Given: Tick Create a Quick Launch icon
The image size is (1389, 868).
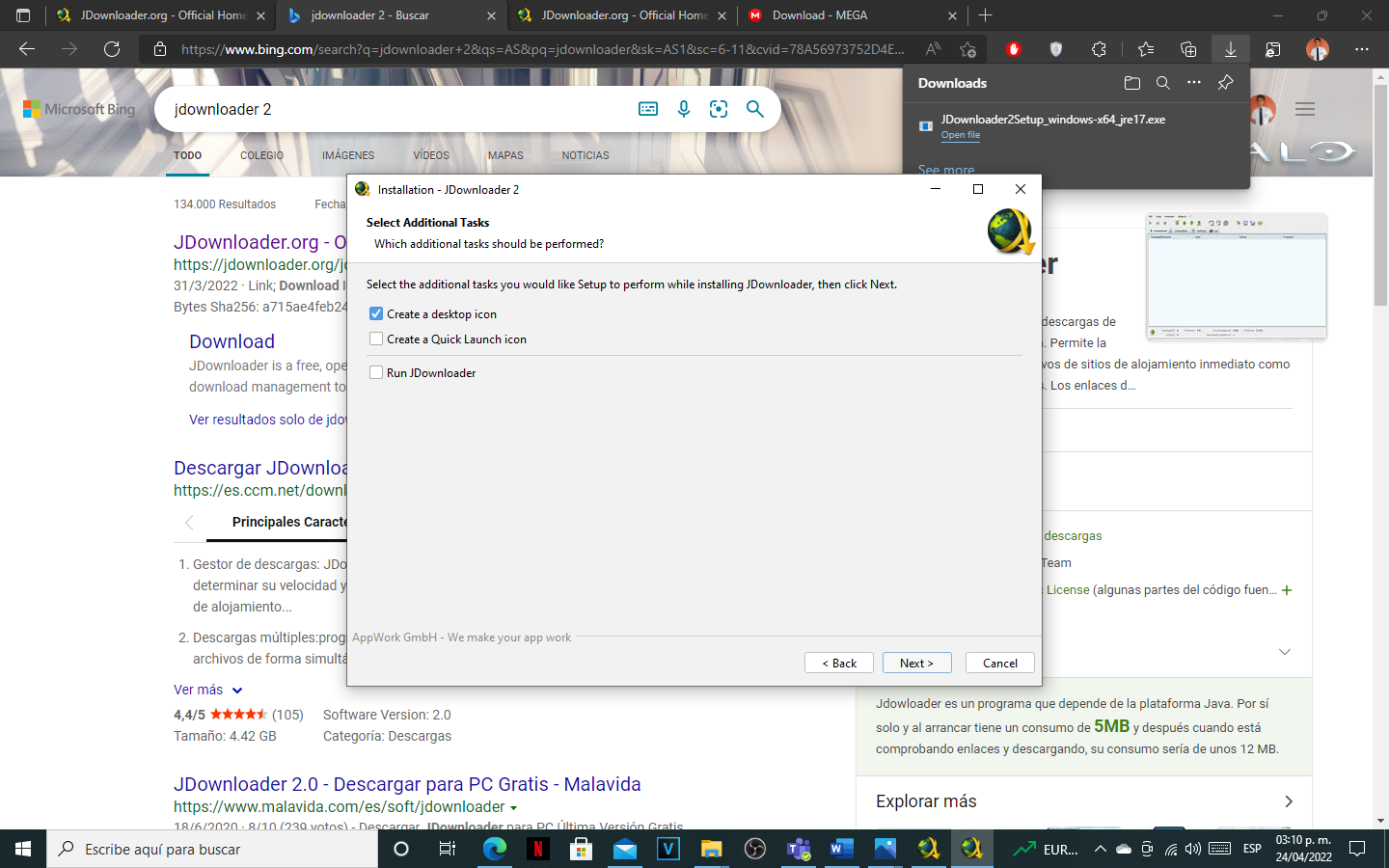Looking at the screenshot, I should pyautogui.click(x=376, y=339).
